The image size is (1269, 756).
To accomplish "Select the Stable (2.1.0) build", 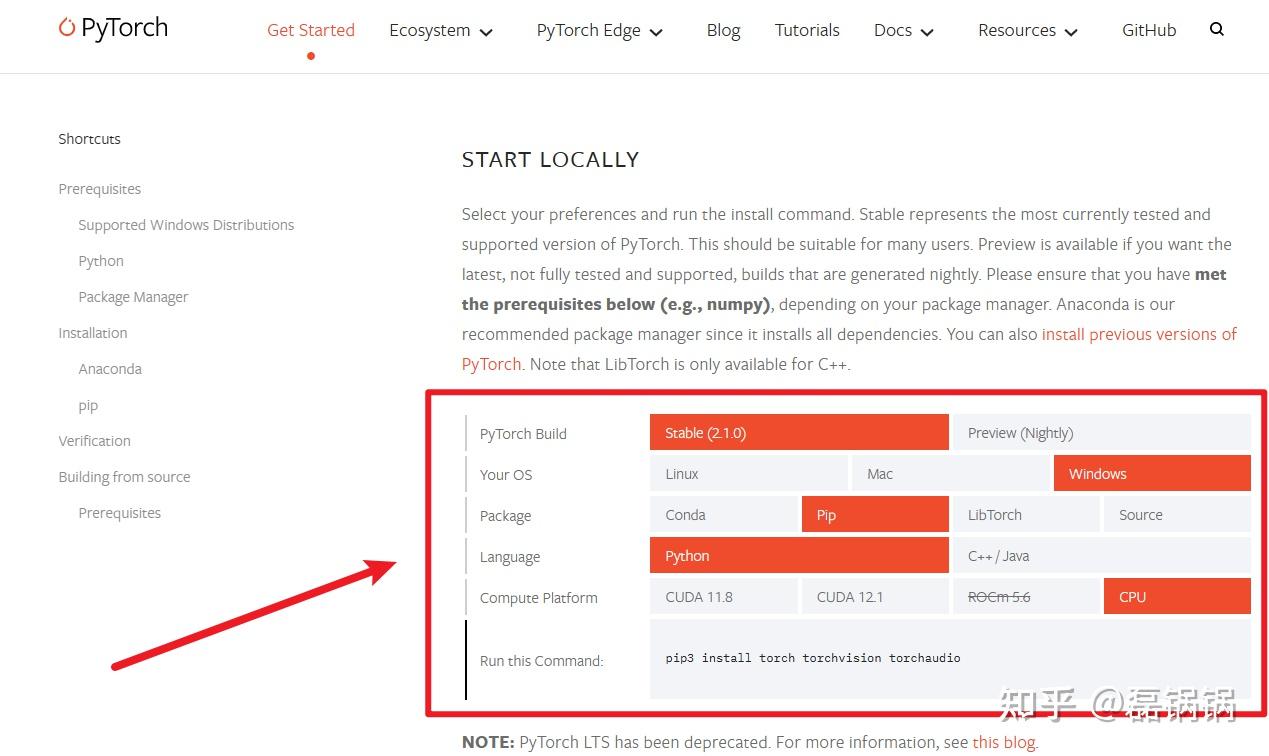I will [799, 432].
